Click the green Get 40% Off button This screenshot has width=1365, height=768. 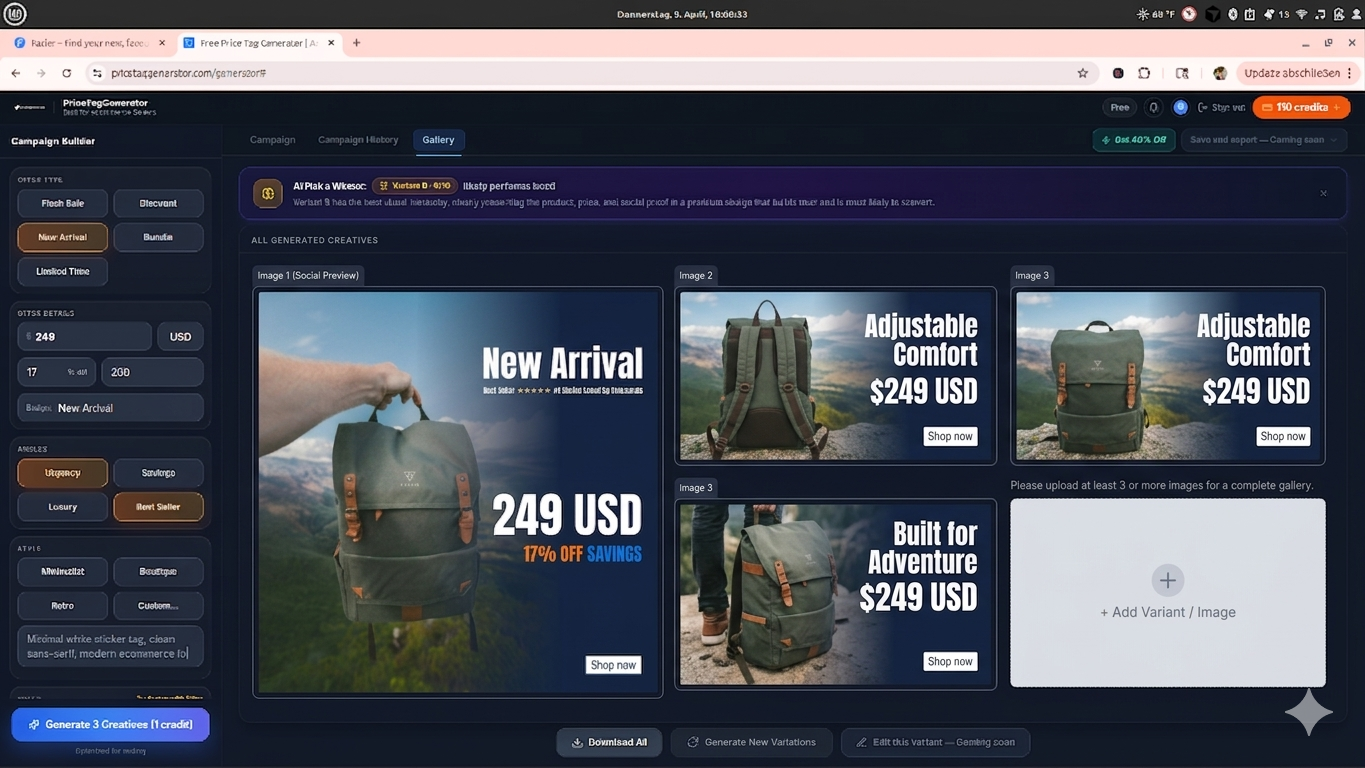pos(1133,140)
